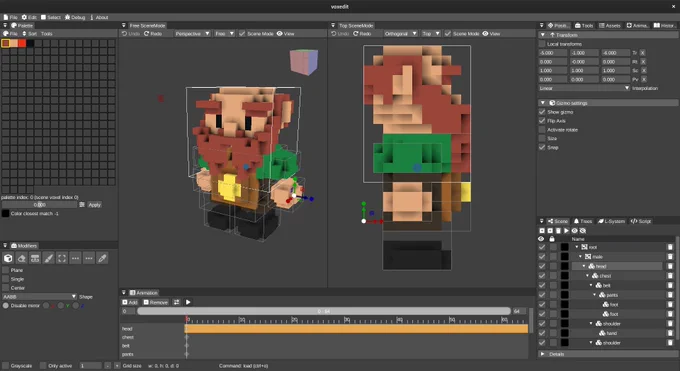Select the erase modifier tool

[22, 258]
